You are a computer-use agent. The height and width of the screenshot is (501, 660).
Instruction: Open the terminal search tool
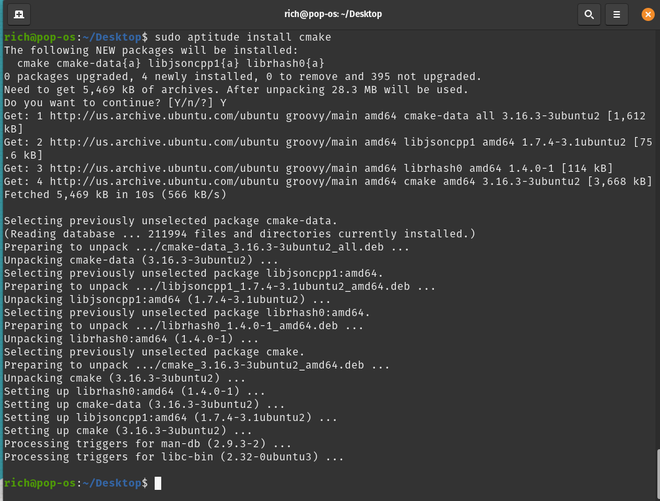[x=589, y=14]
